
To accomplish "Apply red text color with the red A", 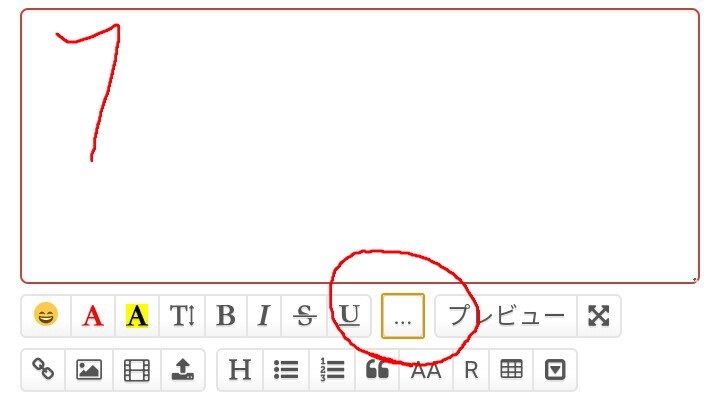I will [x=93, y=316].
